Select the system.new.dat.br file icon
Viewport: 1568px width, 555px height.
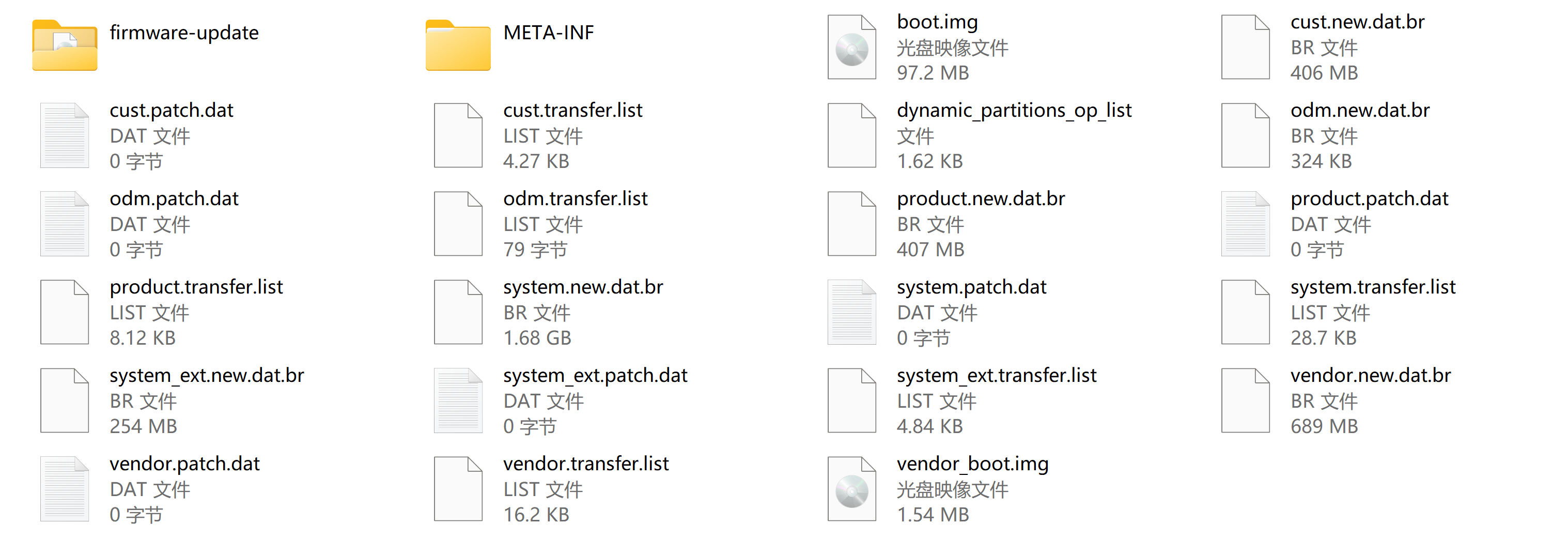(458, 312)
